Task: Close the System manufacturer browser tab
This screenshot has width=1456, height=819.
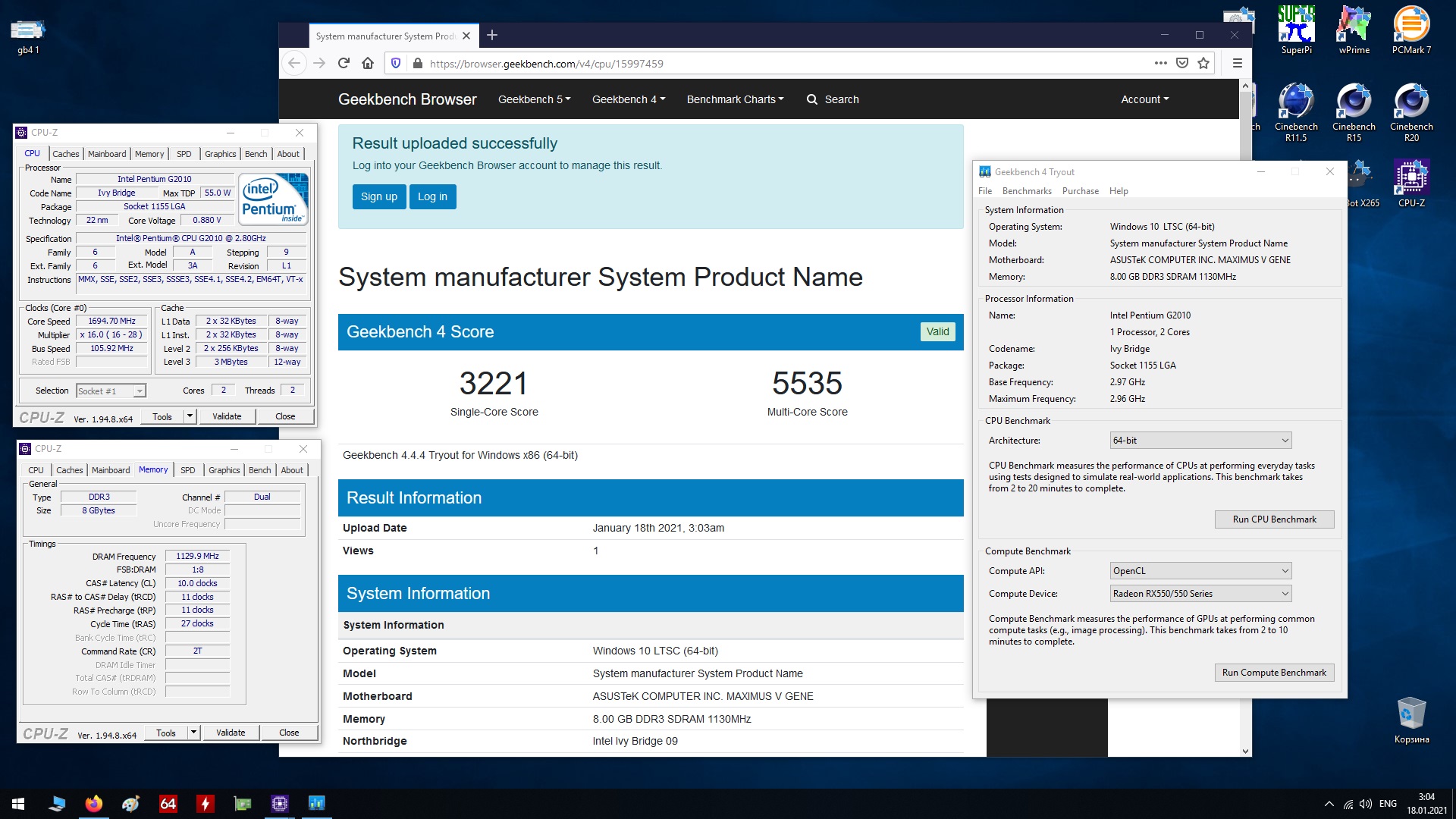Action: tap(466, 36)
